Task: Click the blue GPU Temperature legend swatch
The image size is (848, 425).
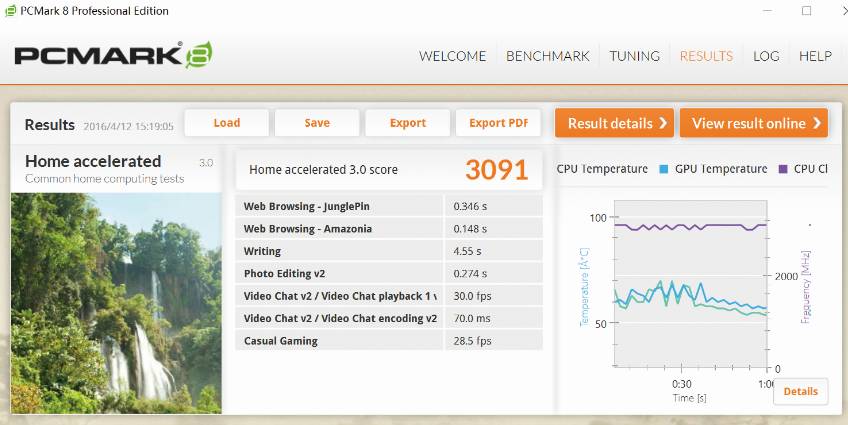Action: [x=664, y=169]
